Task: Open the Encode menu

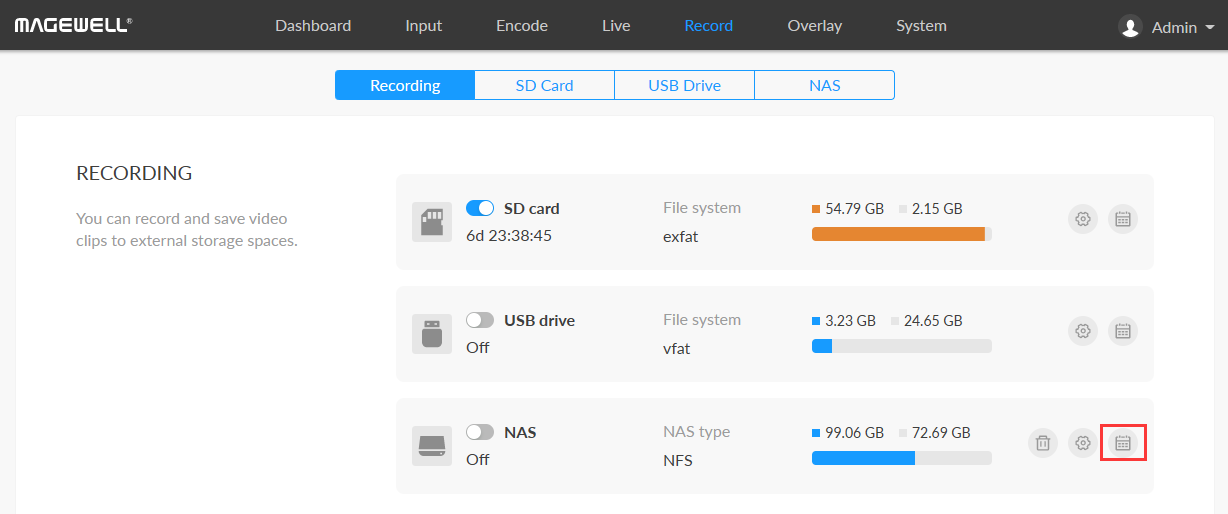Action: (x=522, y=26)
